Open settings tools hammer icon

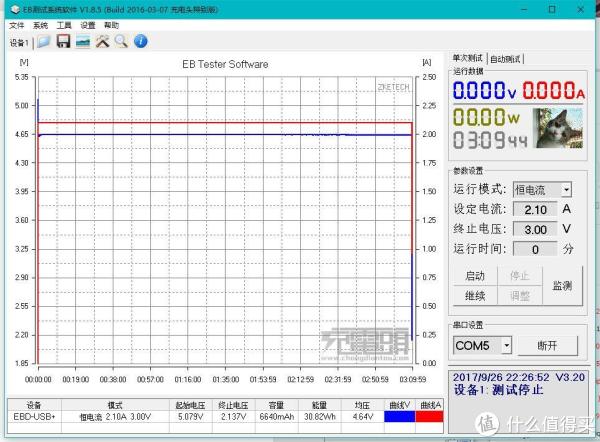pyautogui.click(x=103, y=41)
